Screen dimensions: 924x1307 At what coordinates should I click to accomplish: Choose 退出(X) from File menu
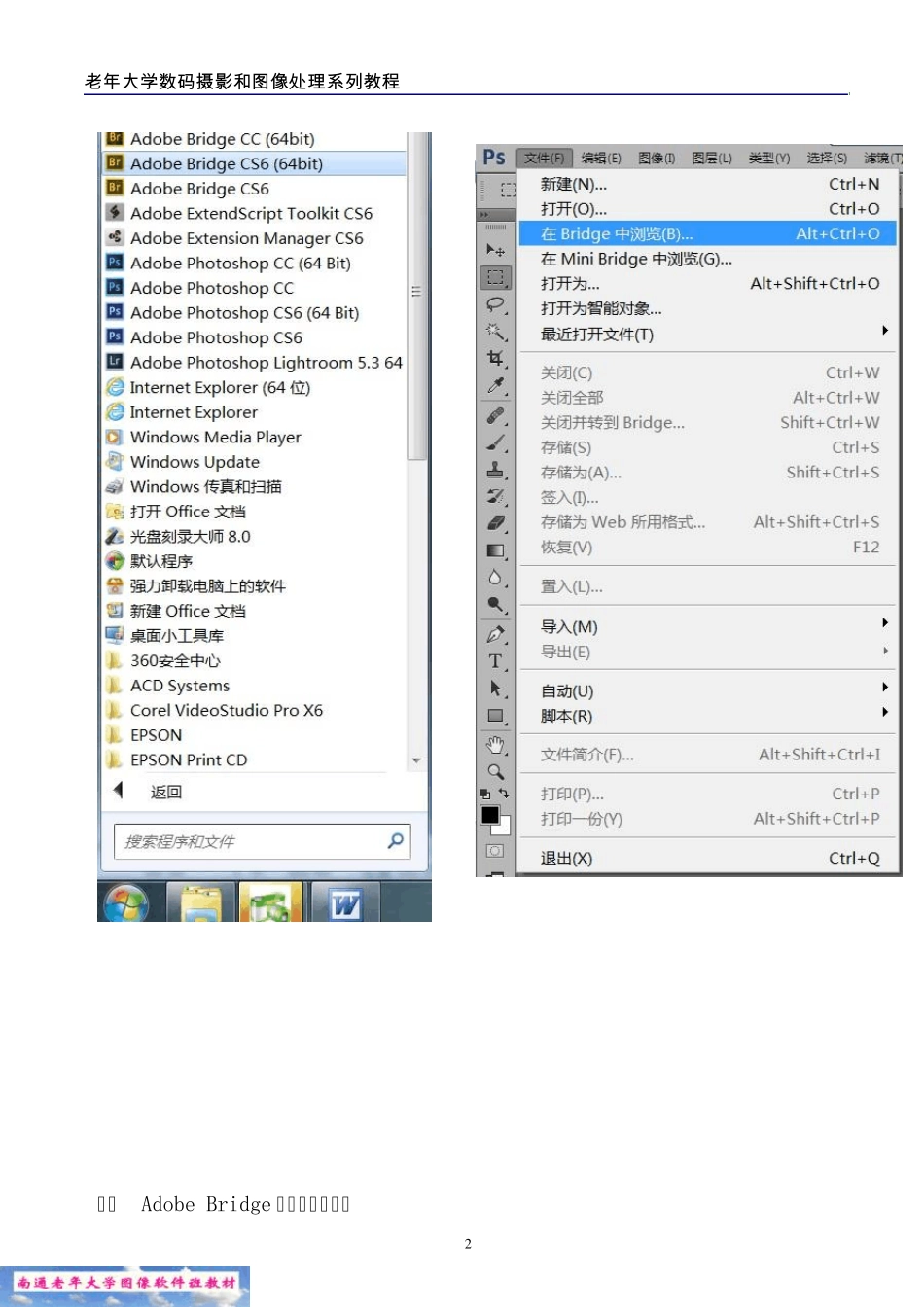[x=707, y=858]
